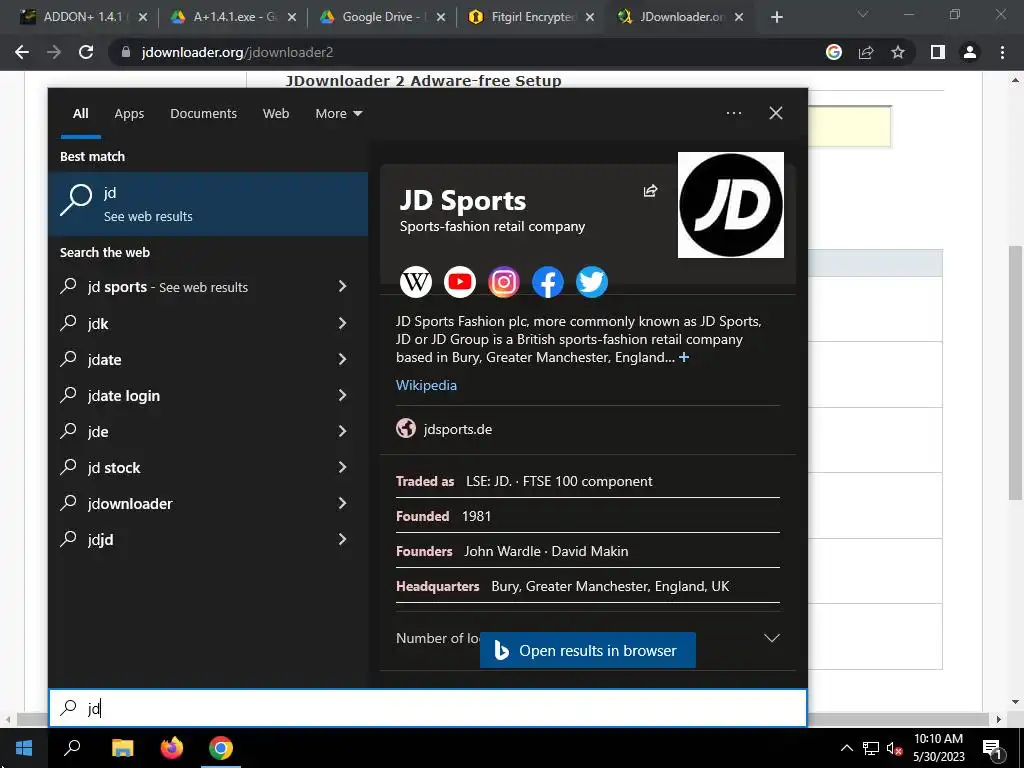Open Chrome profile icon
Image resolution: width=1024 pixels, height=768 pixels.
(x=970, y=52)
